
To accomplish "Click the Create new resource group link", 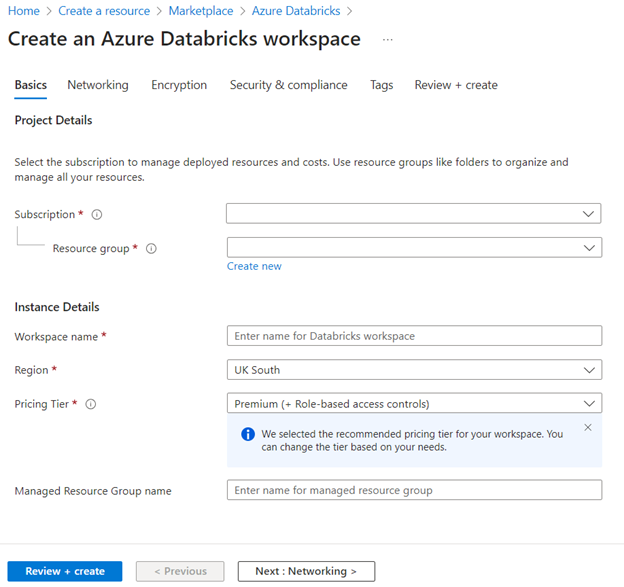I will 254,266.
